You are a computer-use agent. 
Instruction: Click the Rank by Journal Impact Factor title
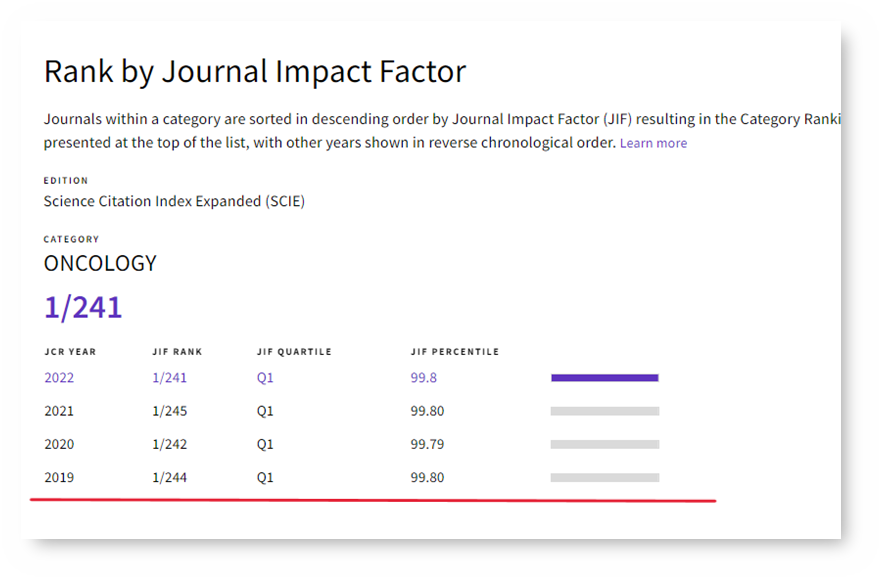point(254,71)
